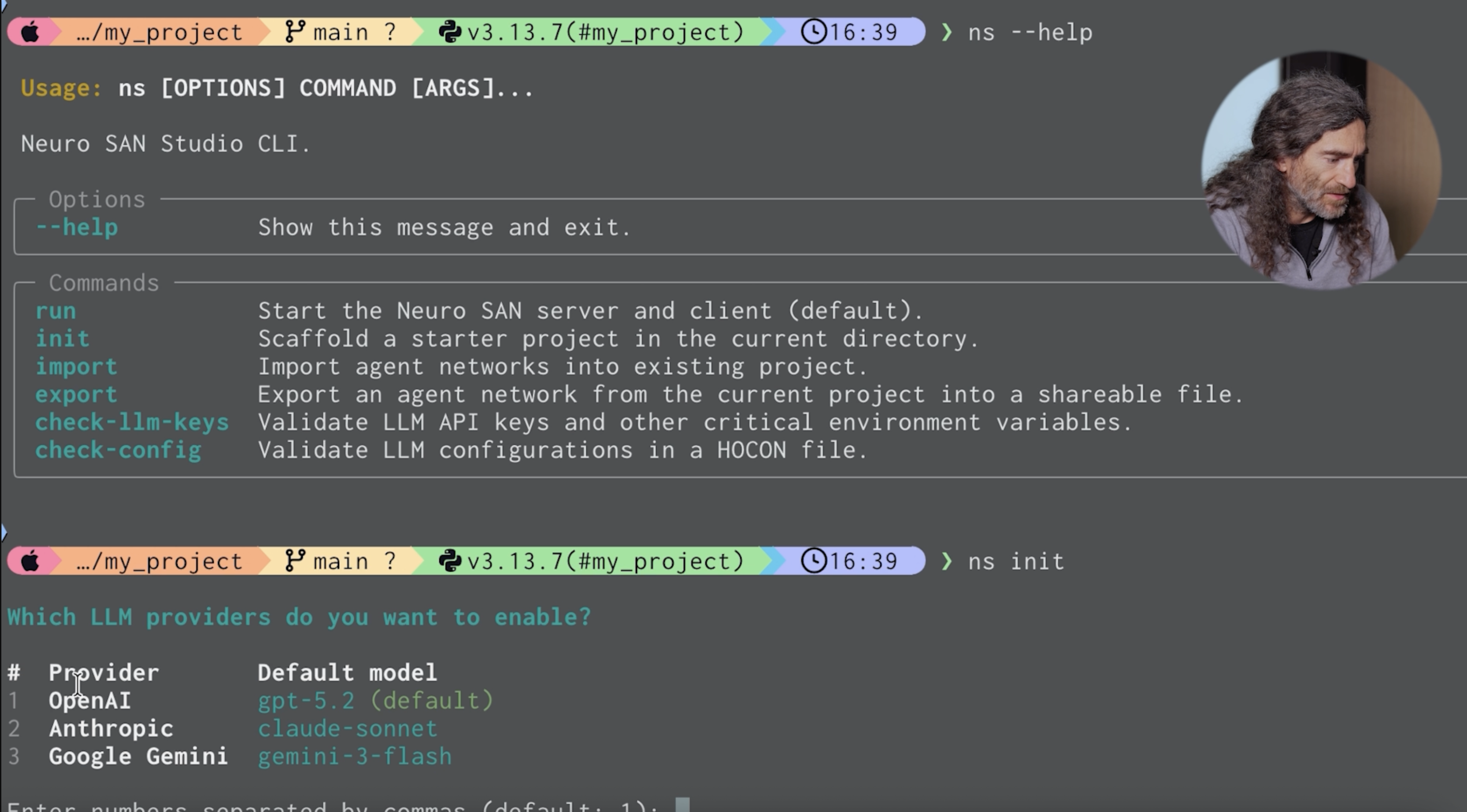1467x812 pixels.
Task: Click the clock icon in the top prompt
Action: pyautogui.click(x=814, y=32)
